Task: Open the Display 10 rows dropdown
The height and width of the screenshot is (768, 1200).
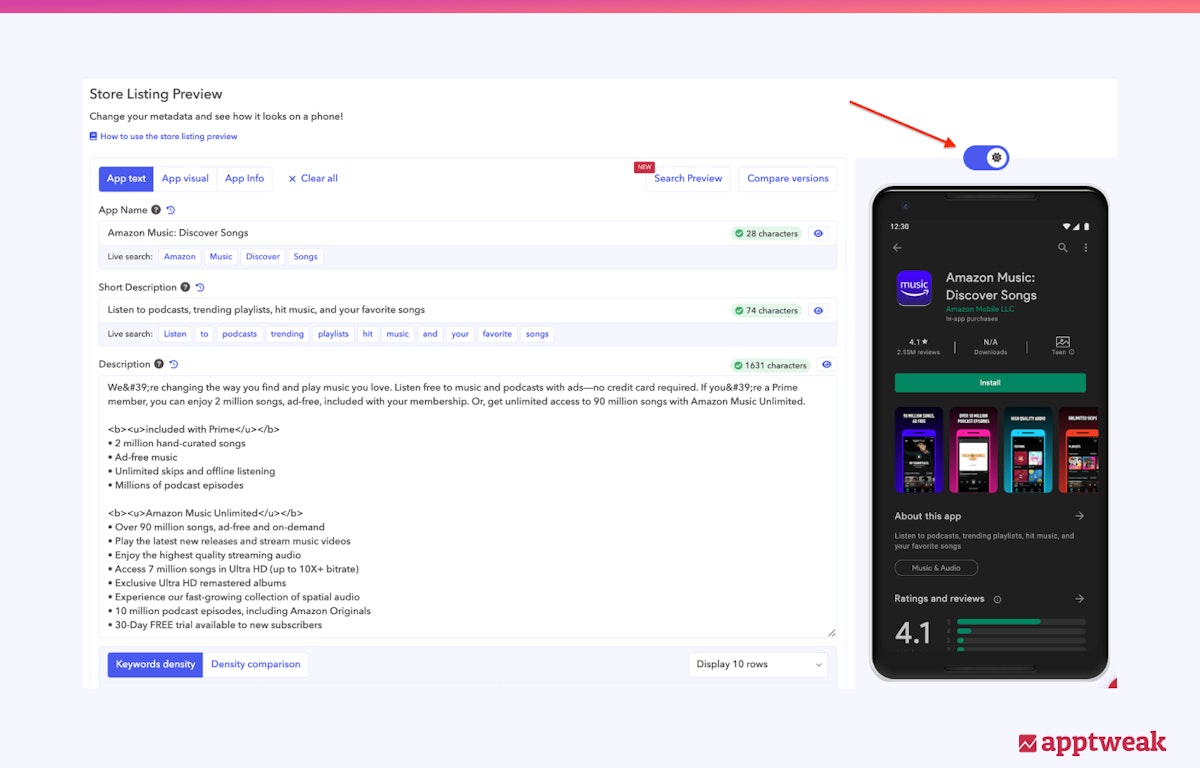Action: tap(758, 664)
